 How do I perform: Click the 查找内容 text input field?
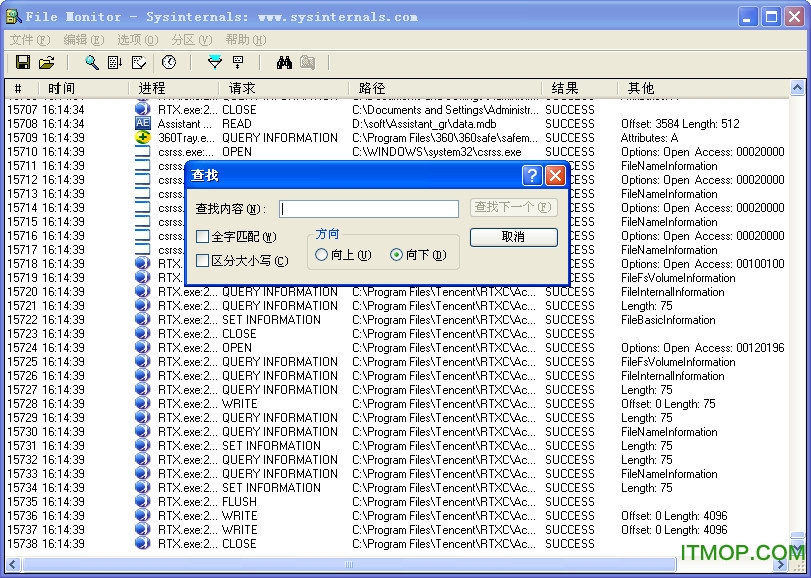coord(369,208)
